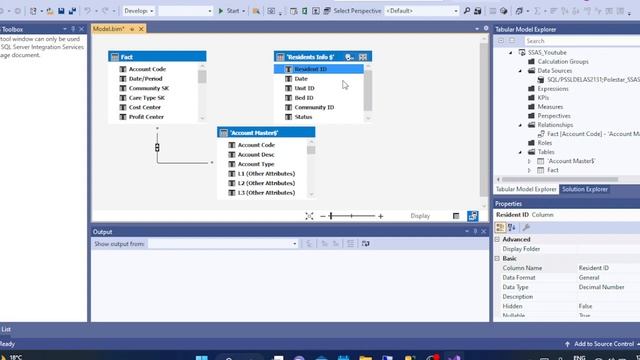Click the Save file icon in the toolbar
This screenshot has height=360, width=640.
pyautogui.click(x=61, y=11)
